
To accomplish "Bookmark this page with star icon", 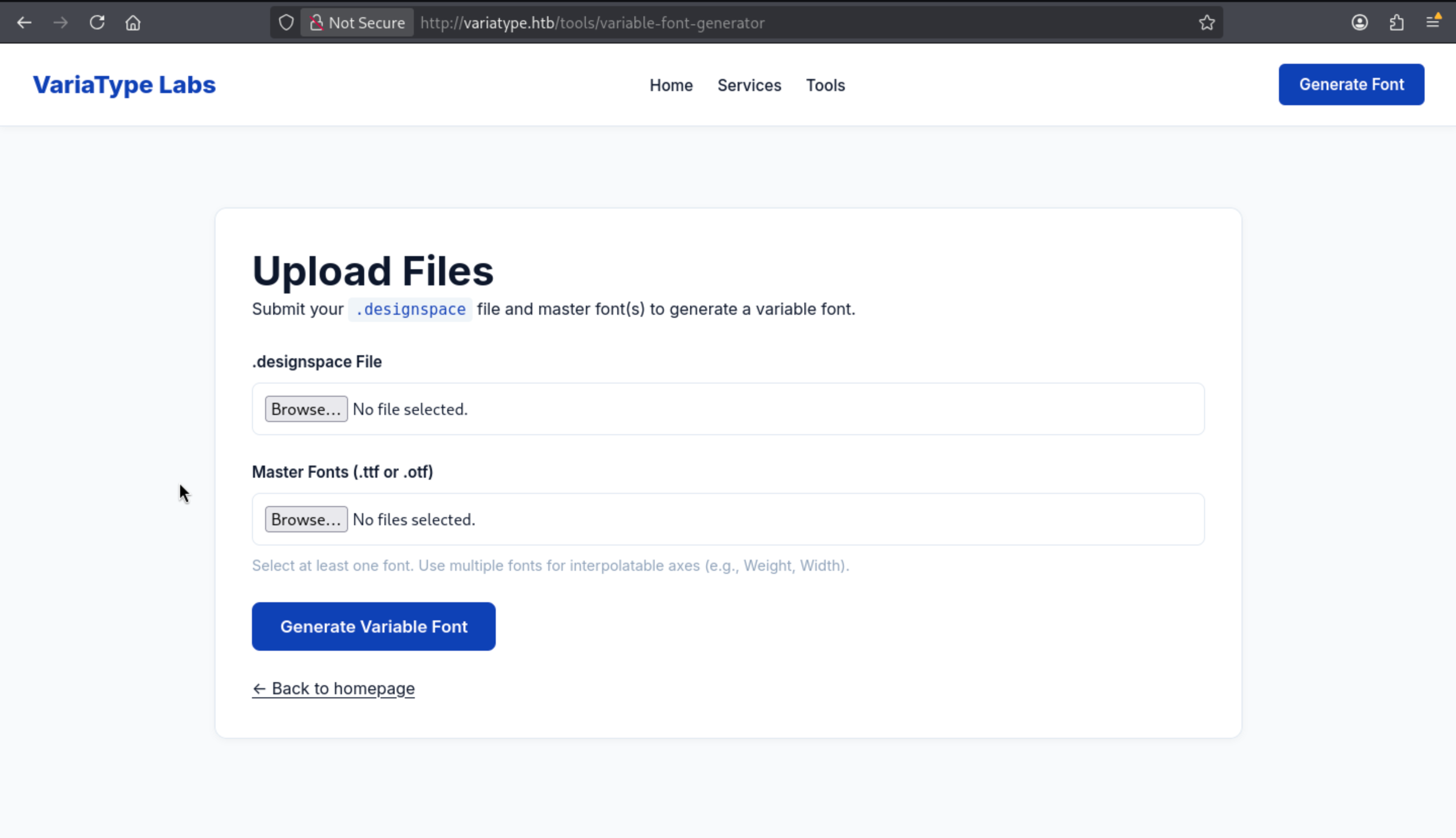I will pyautogui.click(x=1206, y=23).
